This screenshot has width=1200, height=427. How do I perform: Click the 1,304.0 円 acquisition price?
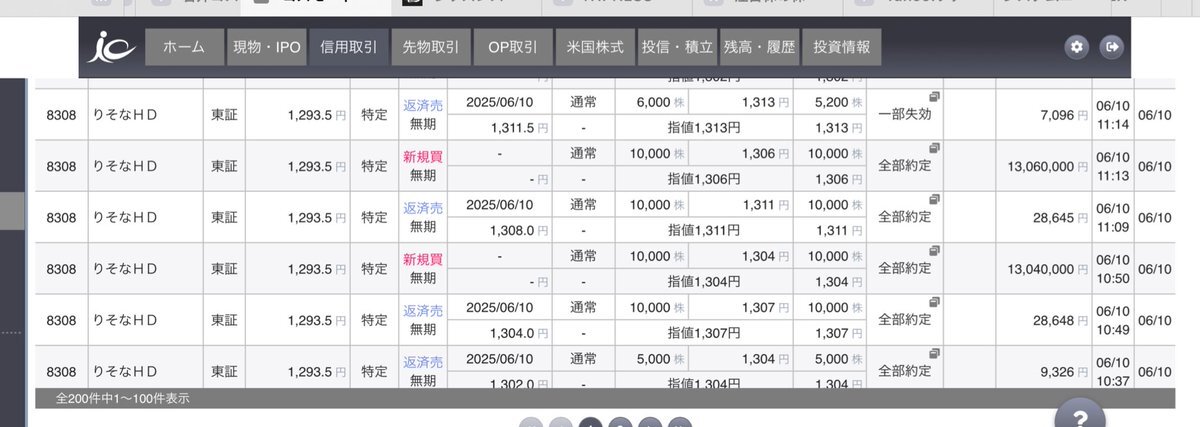coord(520,333)
